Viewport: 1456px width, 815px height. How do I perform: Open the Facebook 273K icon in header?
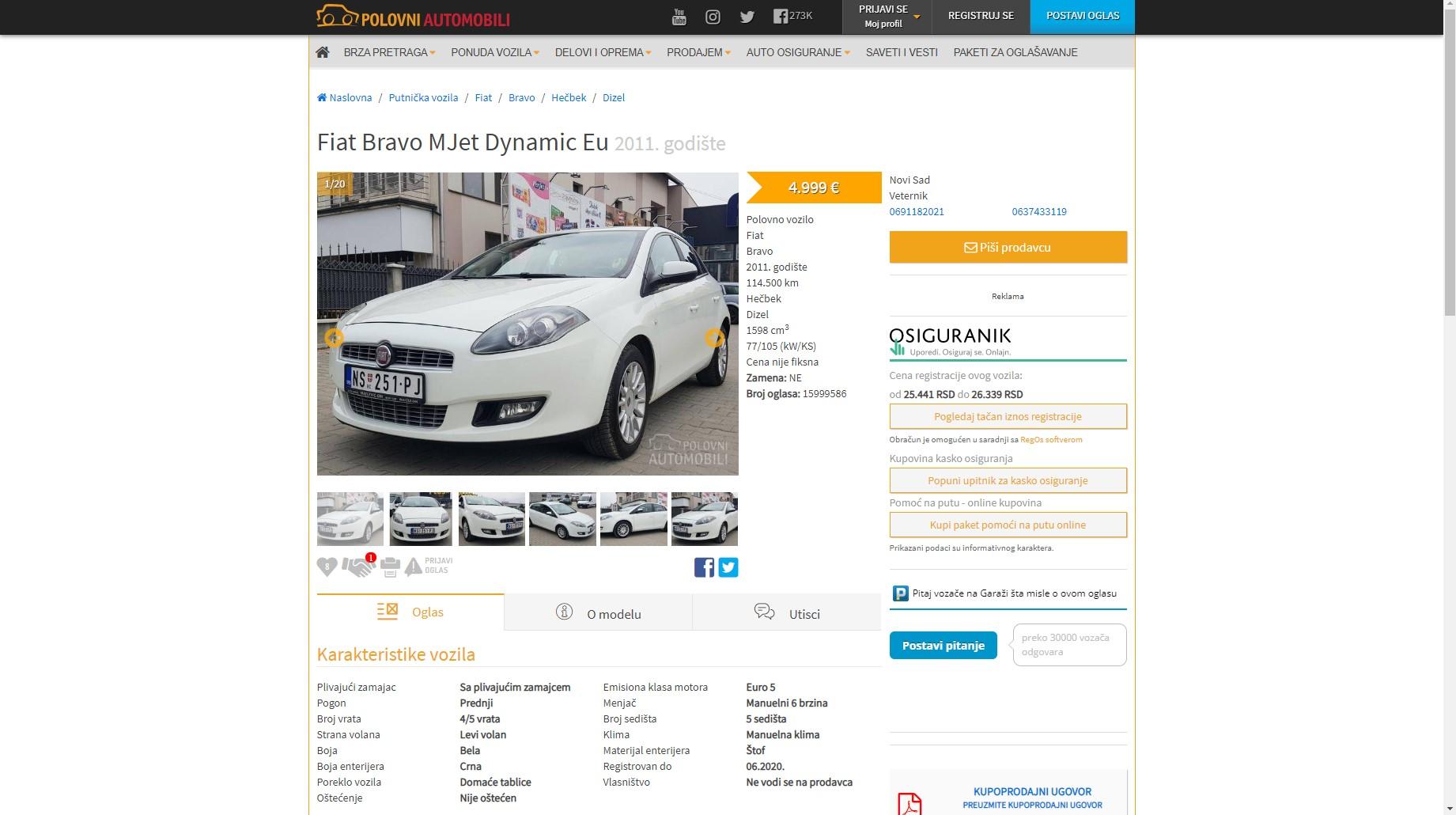click(x=792, y=16)
